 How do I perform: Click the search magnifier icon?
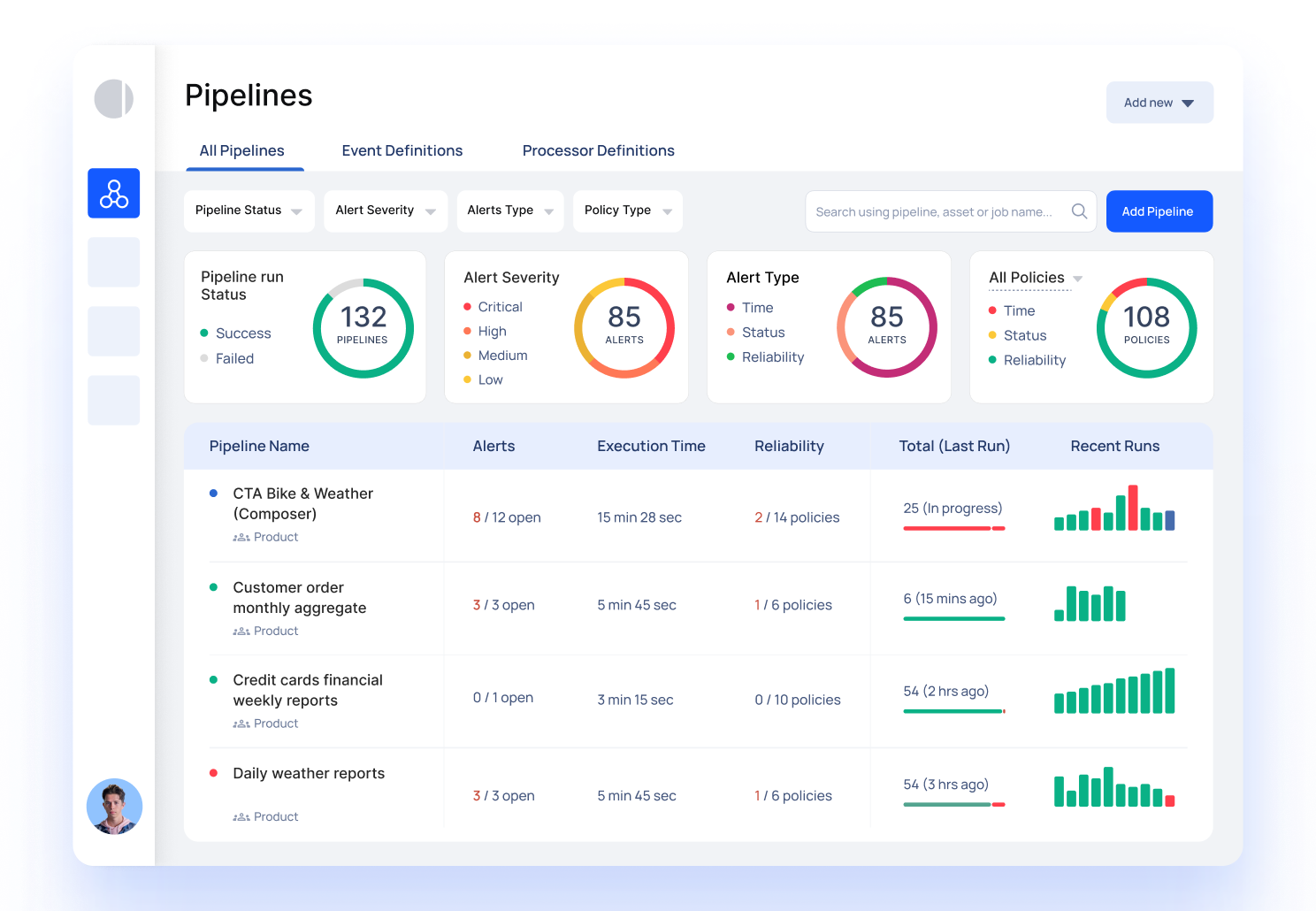click(1079, 211)
